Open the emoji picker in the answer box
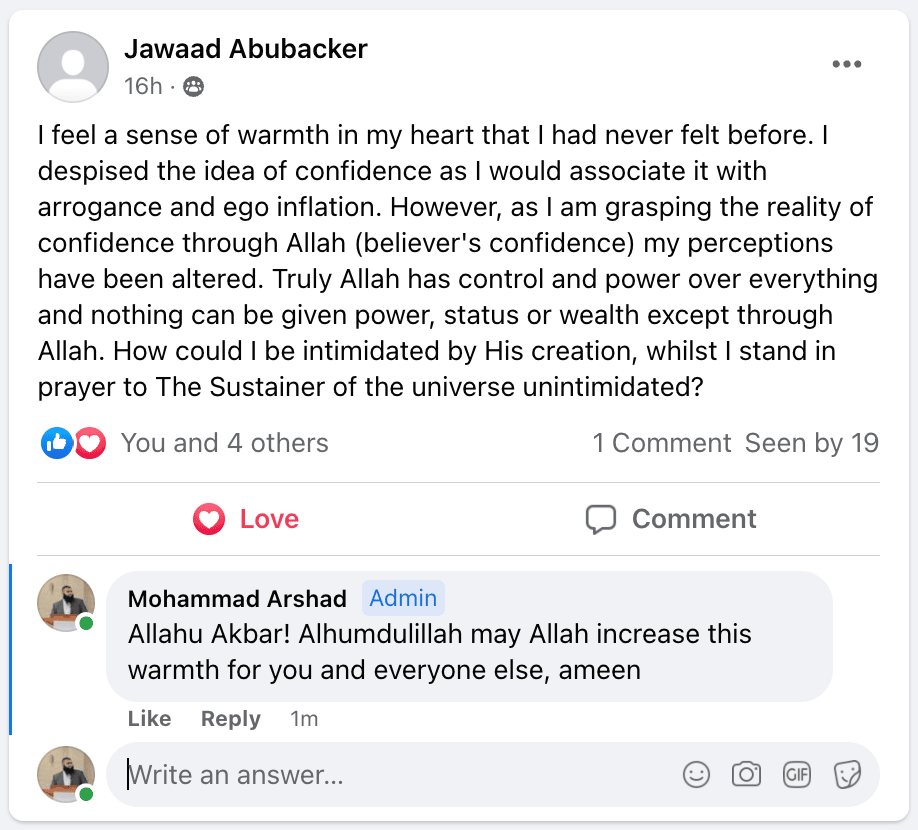The height and width of the screenshot is (830, 918). pos(696,774)
